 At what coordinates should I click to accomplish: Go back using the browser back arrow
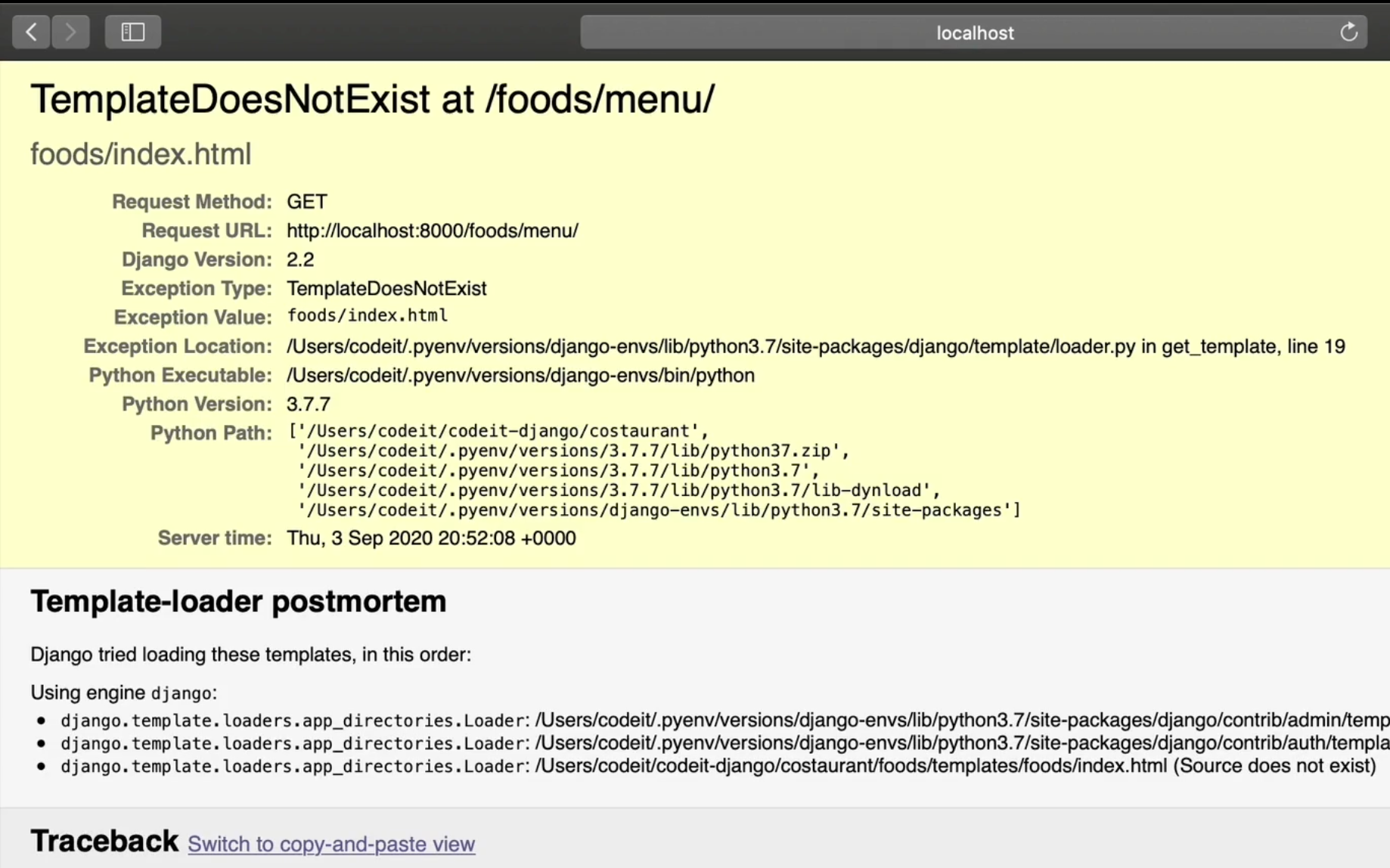pyautogui.click(x=31, y=32)
